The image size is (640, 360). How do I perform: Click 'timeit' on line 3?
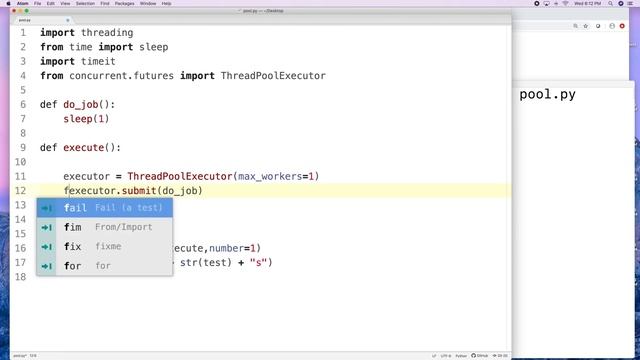click(x=98, y=61)
